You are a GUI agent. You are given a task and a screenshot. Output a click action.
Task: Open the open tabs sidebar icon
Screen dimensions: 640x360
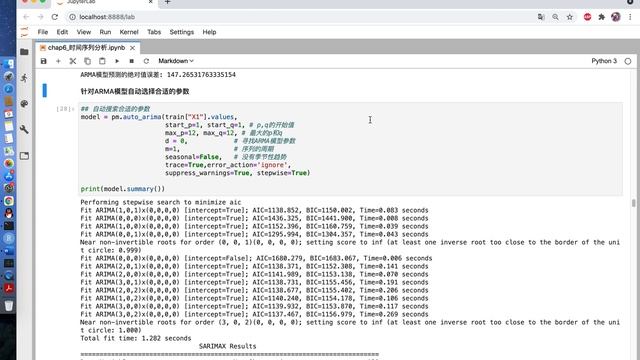(24, 156)
